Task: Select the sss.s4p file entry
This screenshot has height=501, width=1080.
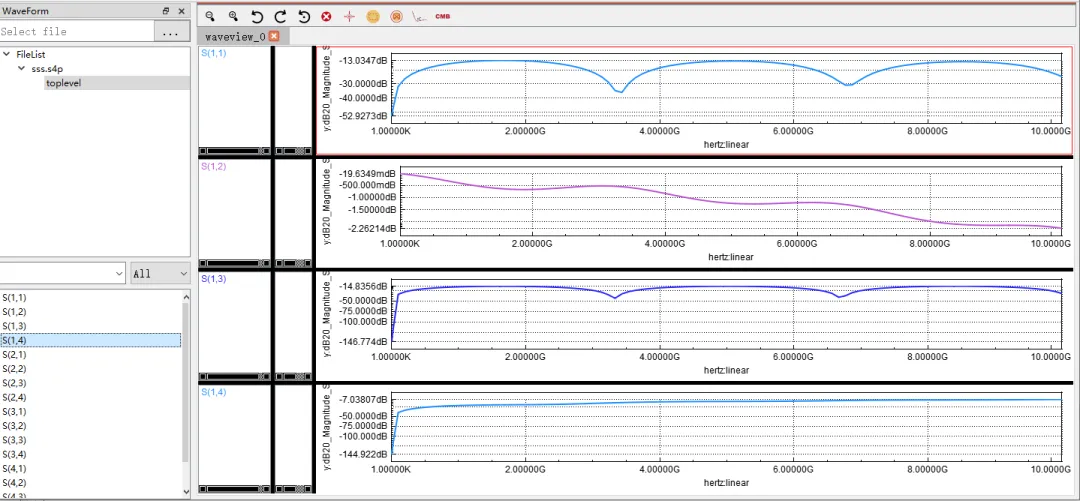Action: pyautogui.click(x=49, y=69)
